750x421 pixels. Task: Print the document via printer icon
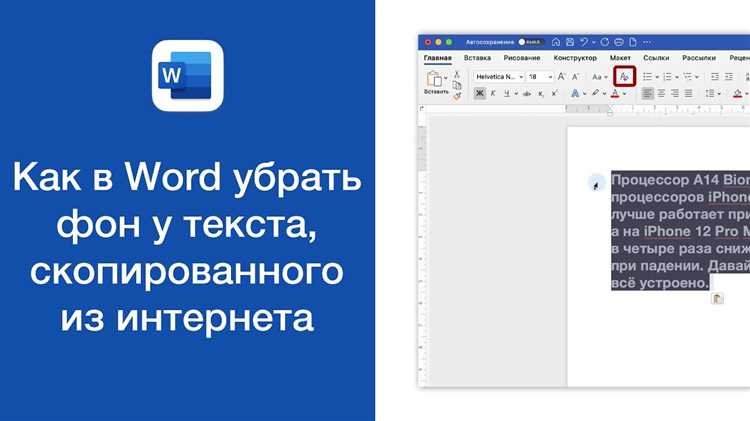[619, 42]
